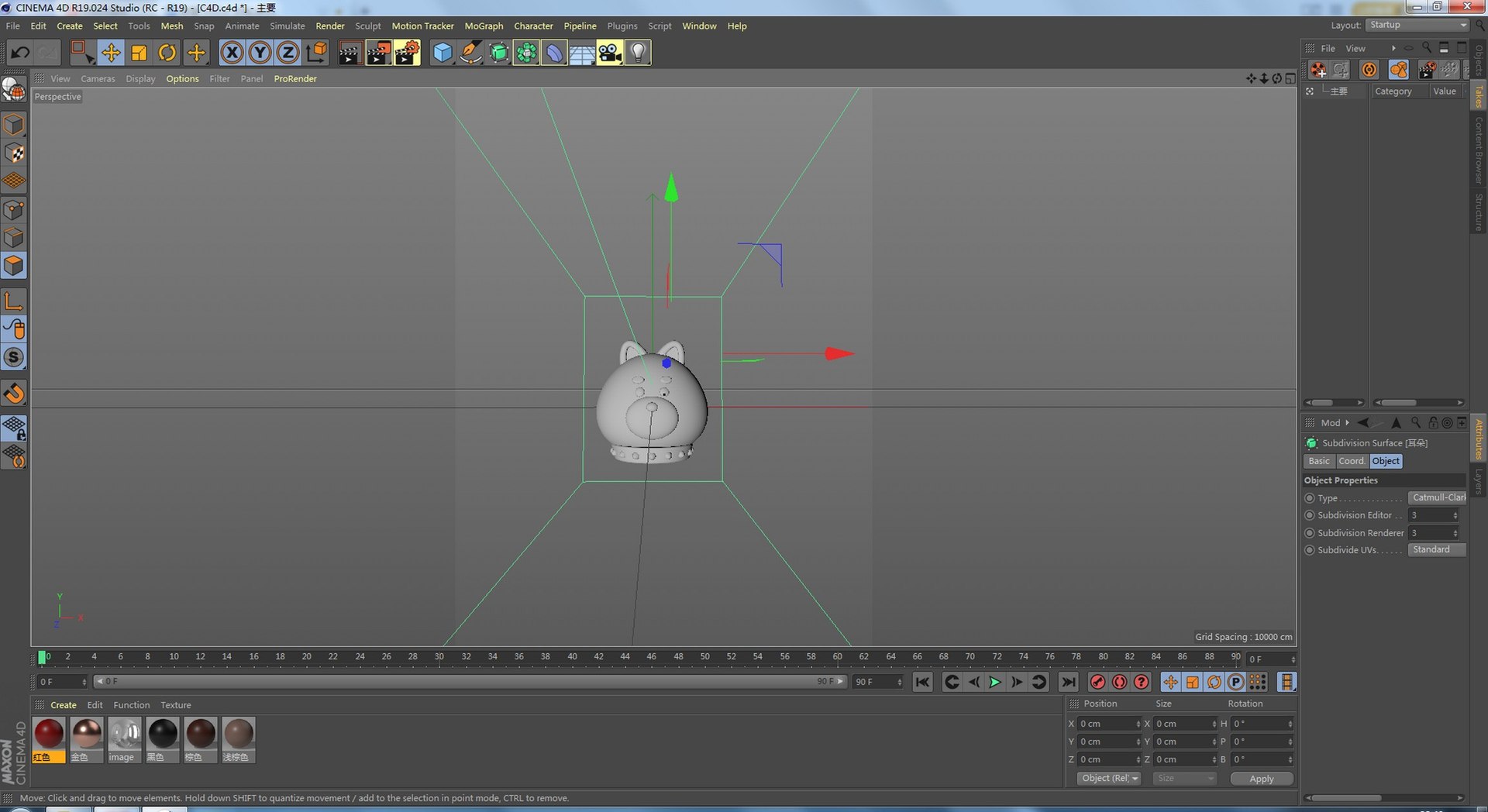This screenshot has height=812, width=1488.
Task: Open ProRender in viewport menu
Action: (x=295, y=79)
